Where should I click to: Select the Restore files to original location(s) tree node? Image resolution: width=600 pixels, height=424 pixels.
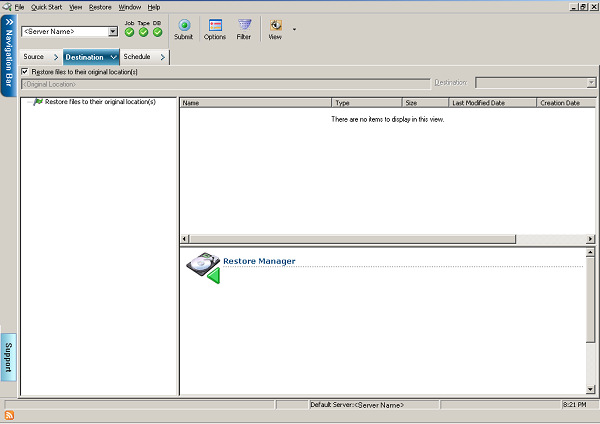100,102
